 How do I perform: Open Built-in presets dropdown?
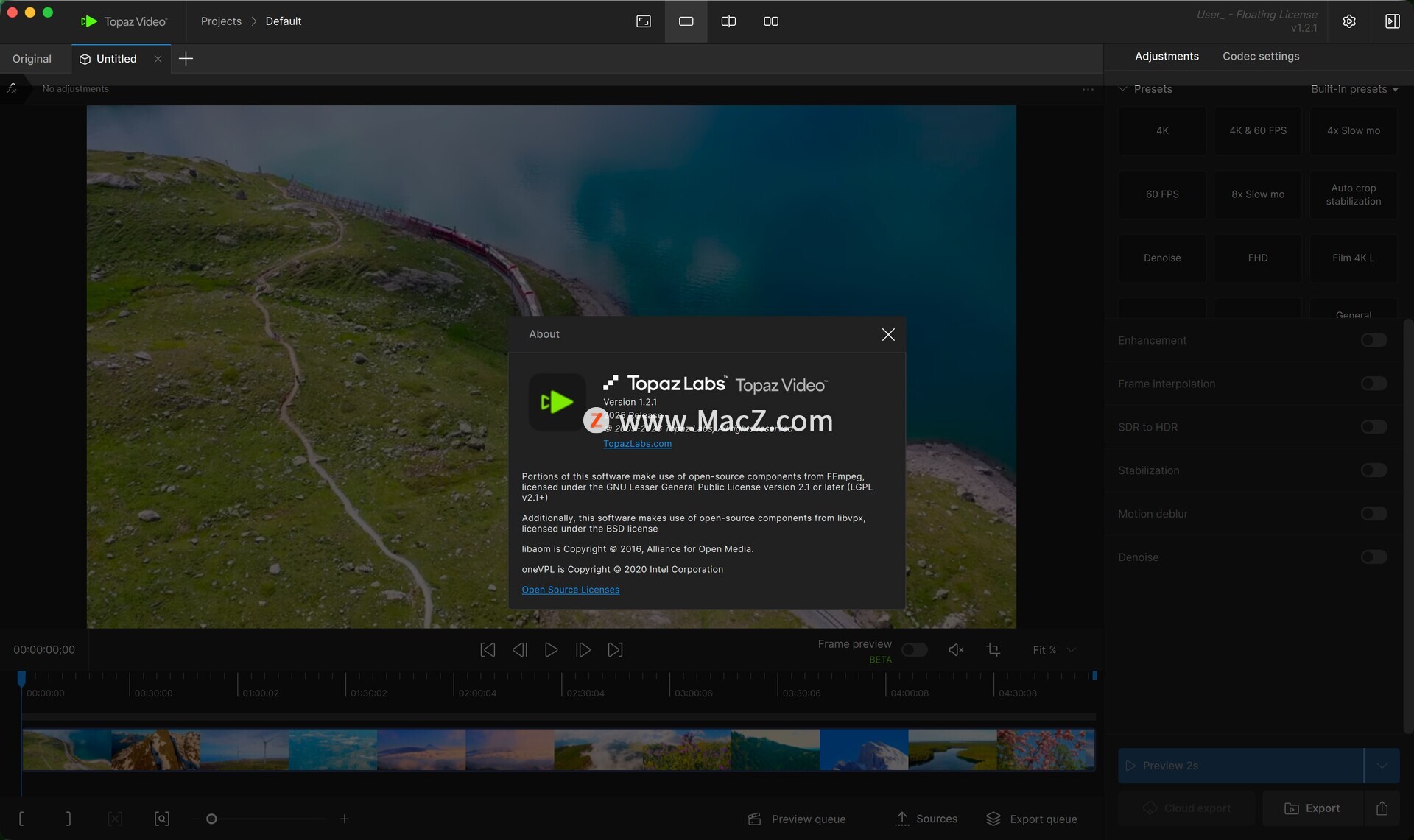coord(1354,89)
